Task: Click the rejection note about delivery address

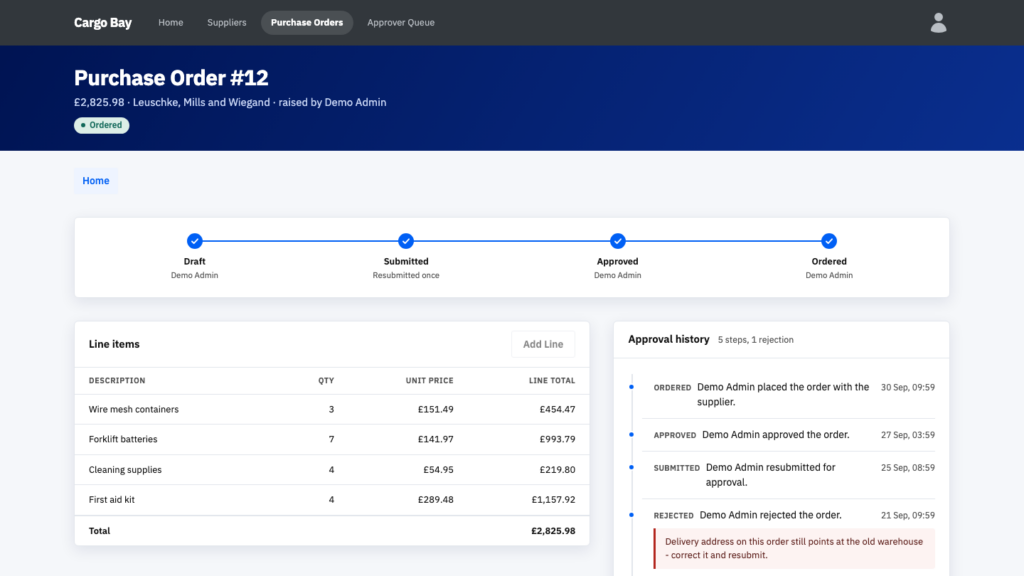Action: point(794,549)
